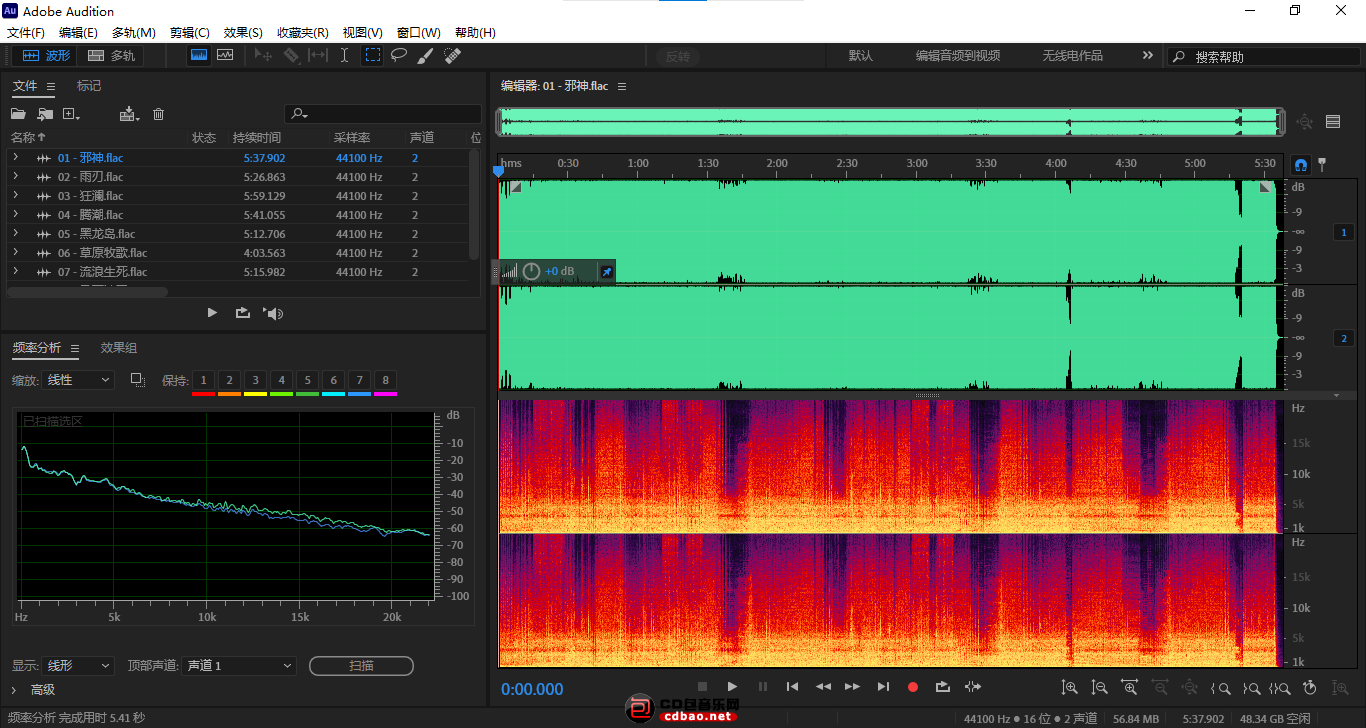Zoom in amplitude icon

pos(1070,687)
